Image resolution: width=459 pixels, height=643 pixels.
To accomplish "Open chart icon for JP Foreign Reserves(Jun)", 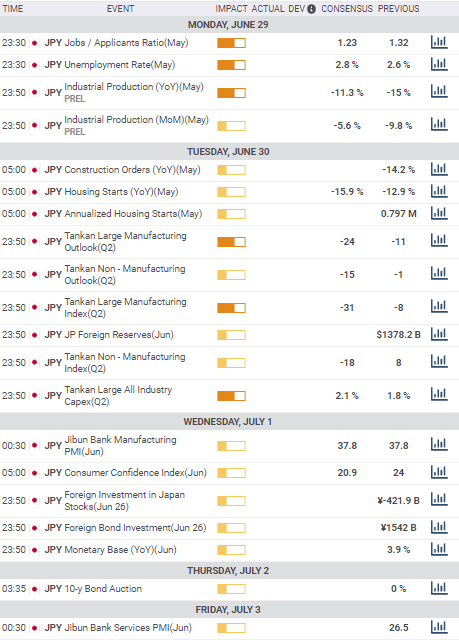I will 439,335.
